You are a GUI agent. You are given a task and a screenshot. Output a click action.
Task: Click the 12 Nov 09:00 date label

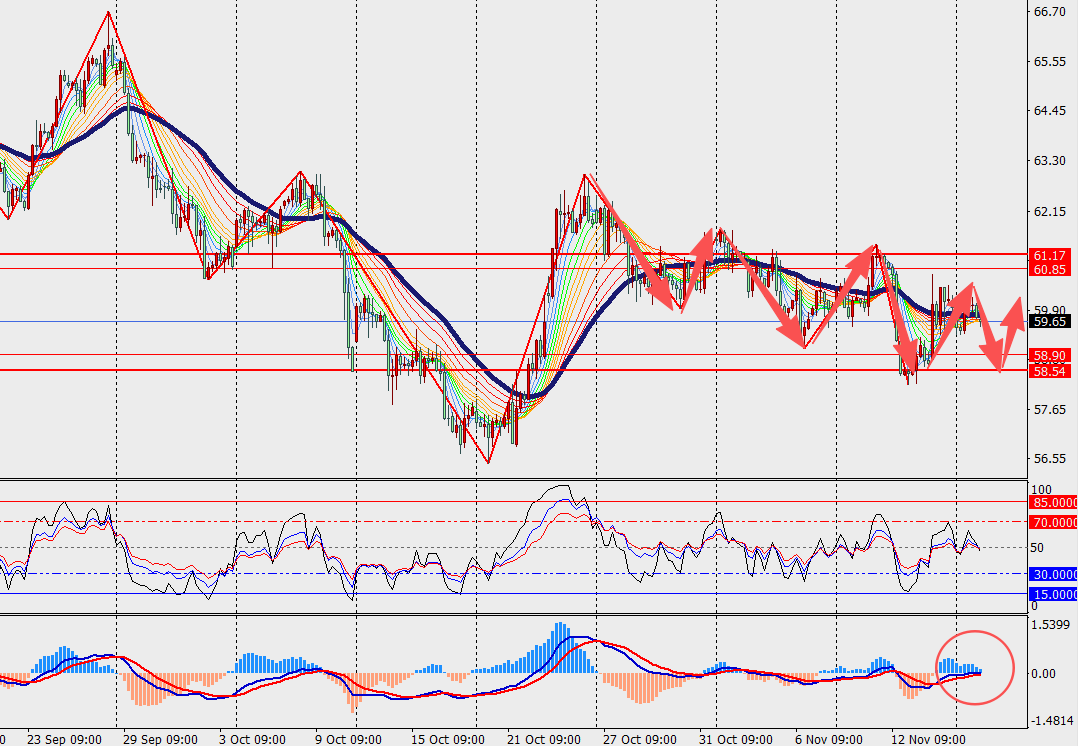click(x=926, y=738)
